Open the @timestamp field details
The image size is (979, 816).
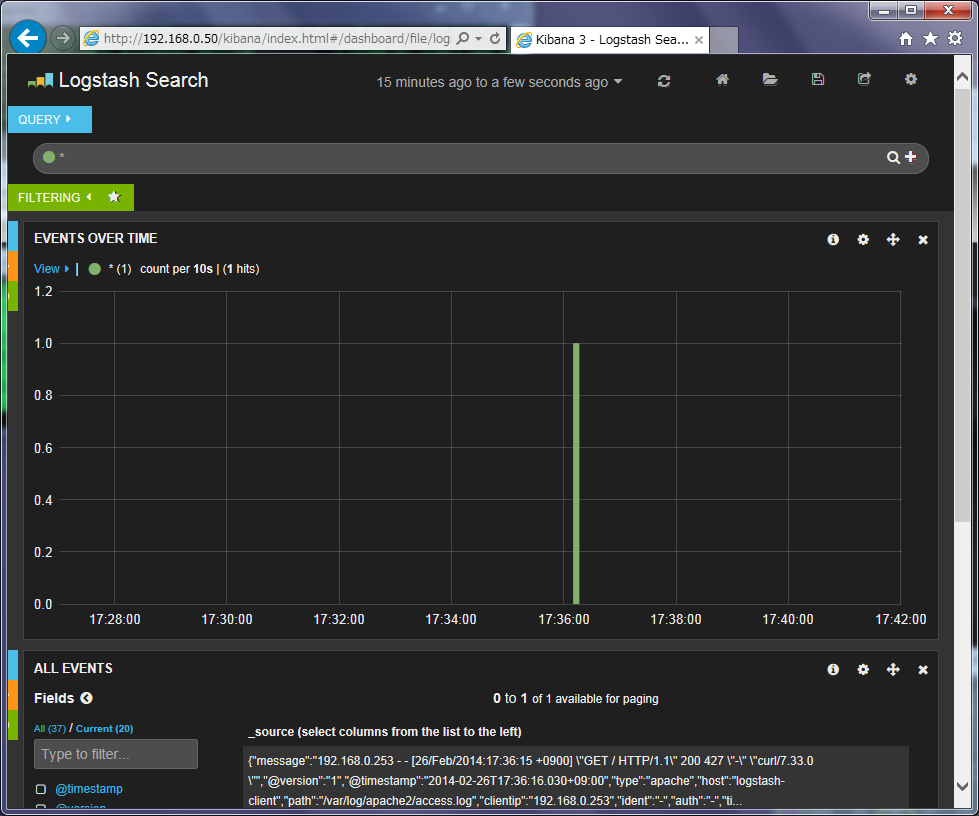[x=89, y=789]
